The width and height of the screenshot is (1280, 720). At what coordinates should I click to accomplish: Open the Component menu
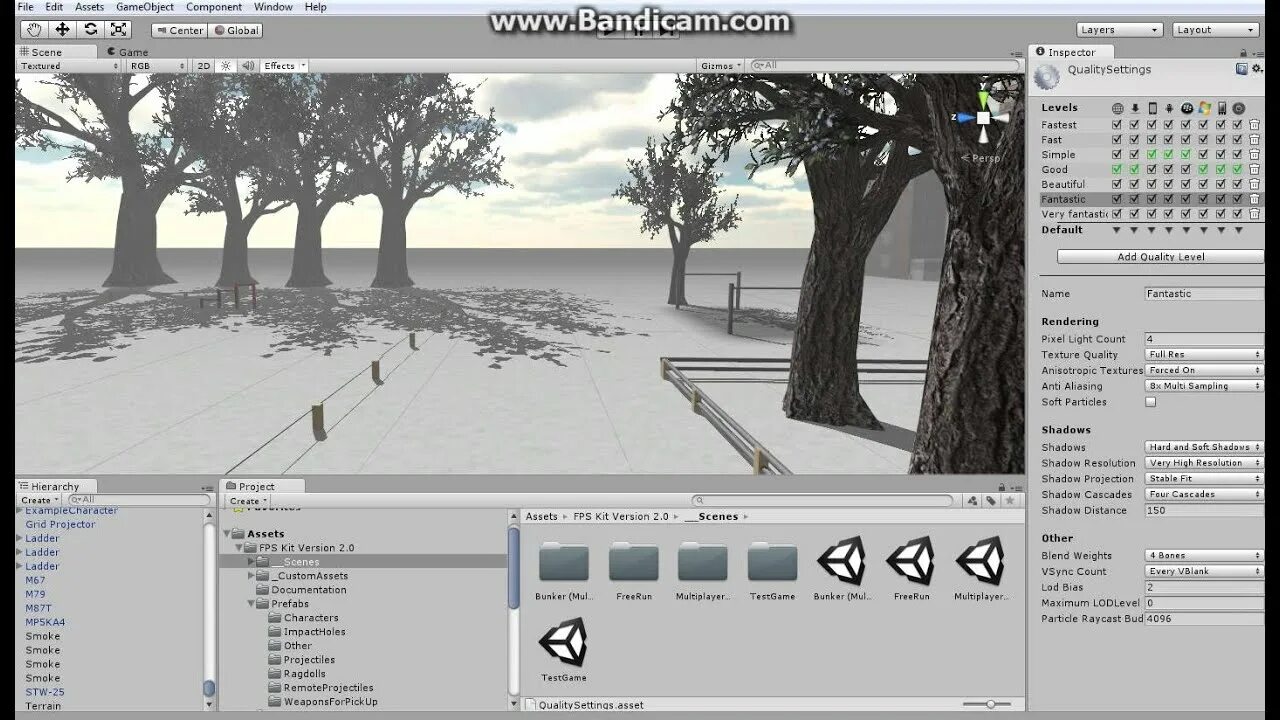[214, 7]
